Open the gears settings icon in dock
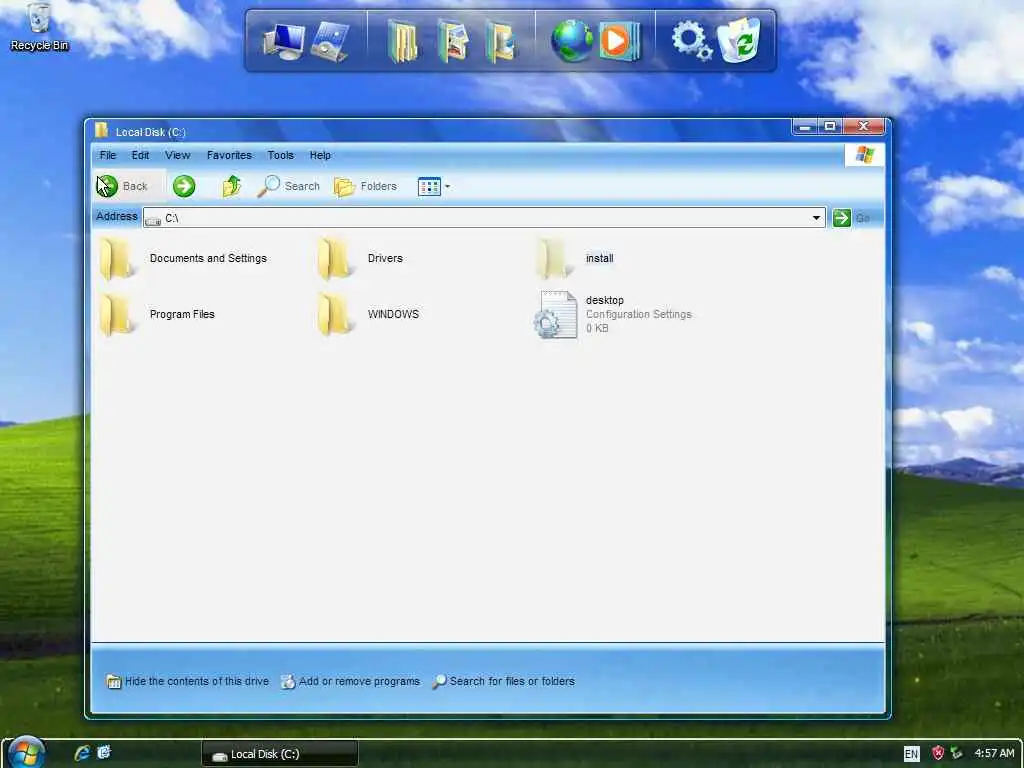Image resolution: width=1024 pixels, height=768 pixels. click(692, 40)
